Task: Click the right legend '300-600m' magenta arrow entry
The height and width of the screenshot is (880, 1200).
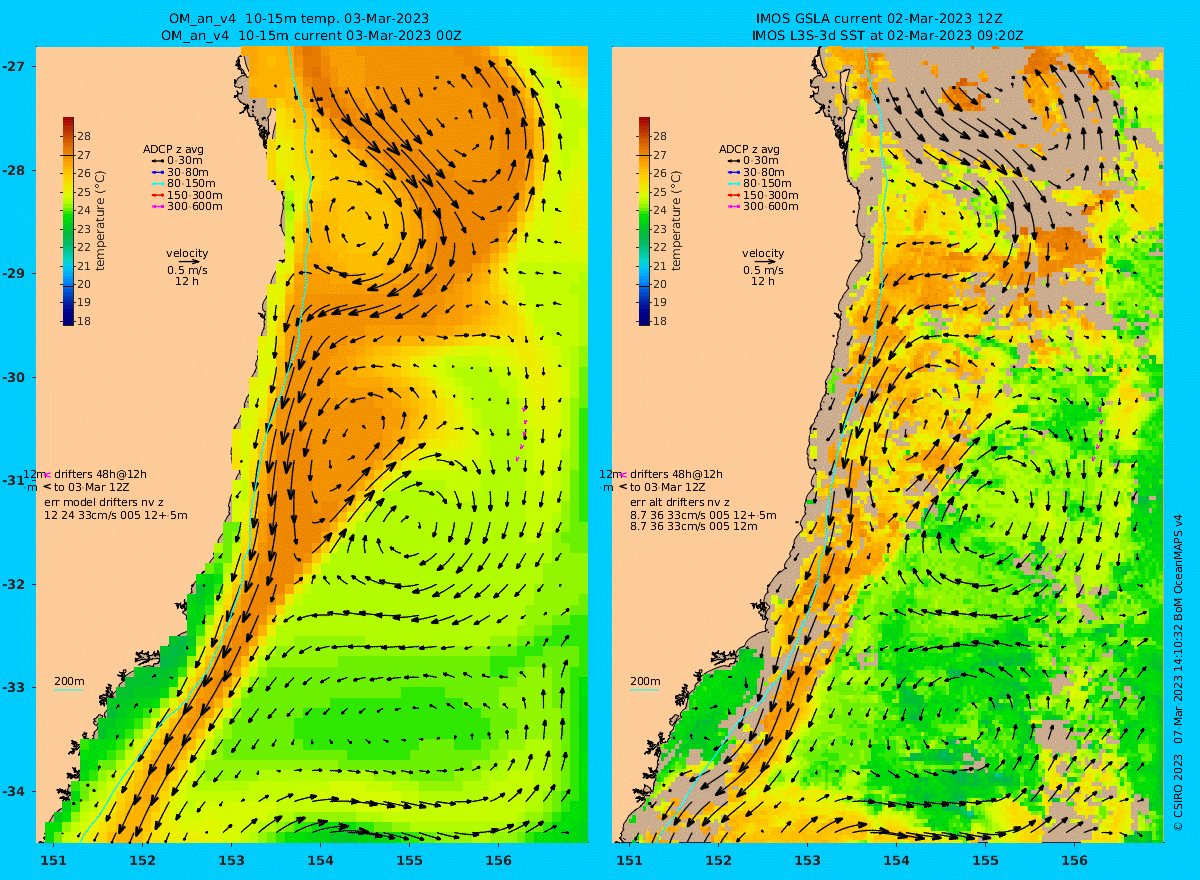Action: 763,206
